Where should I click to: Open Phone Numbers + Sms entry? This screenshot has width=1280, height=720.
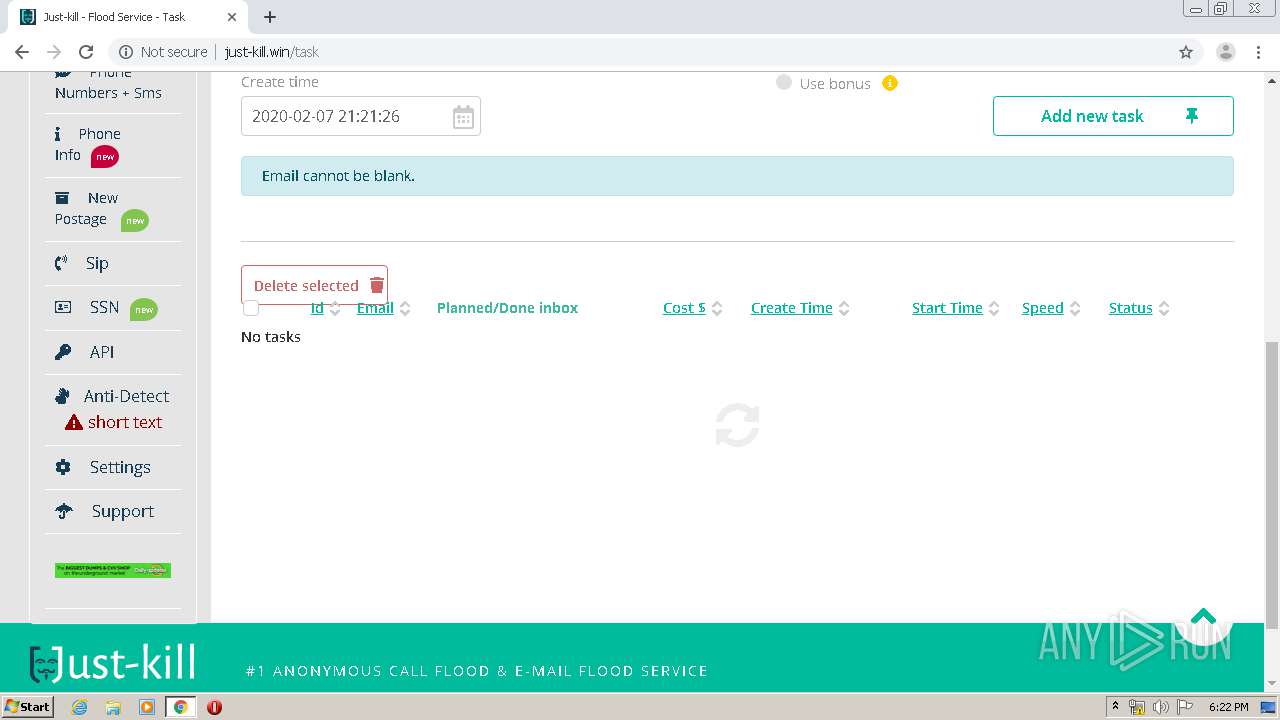tap(108, 85)
